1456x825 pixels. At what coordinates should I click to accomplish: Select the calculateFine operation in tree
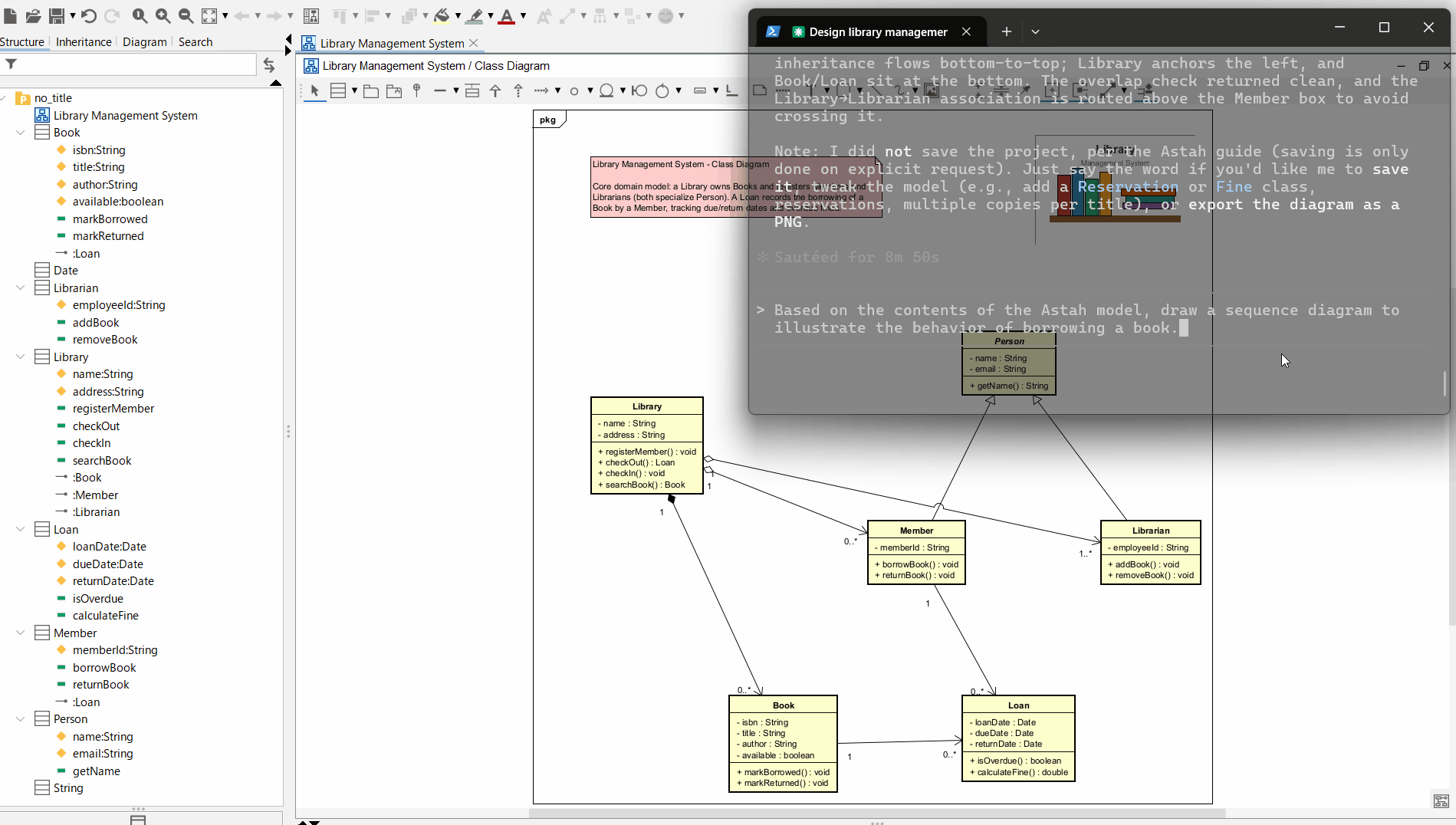(106, 616)
